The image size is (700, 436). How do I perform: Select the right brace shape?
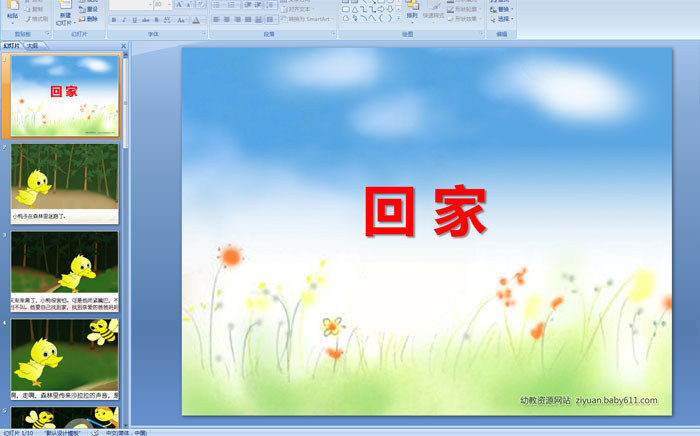point(390,18)
